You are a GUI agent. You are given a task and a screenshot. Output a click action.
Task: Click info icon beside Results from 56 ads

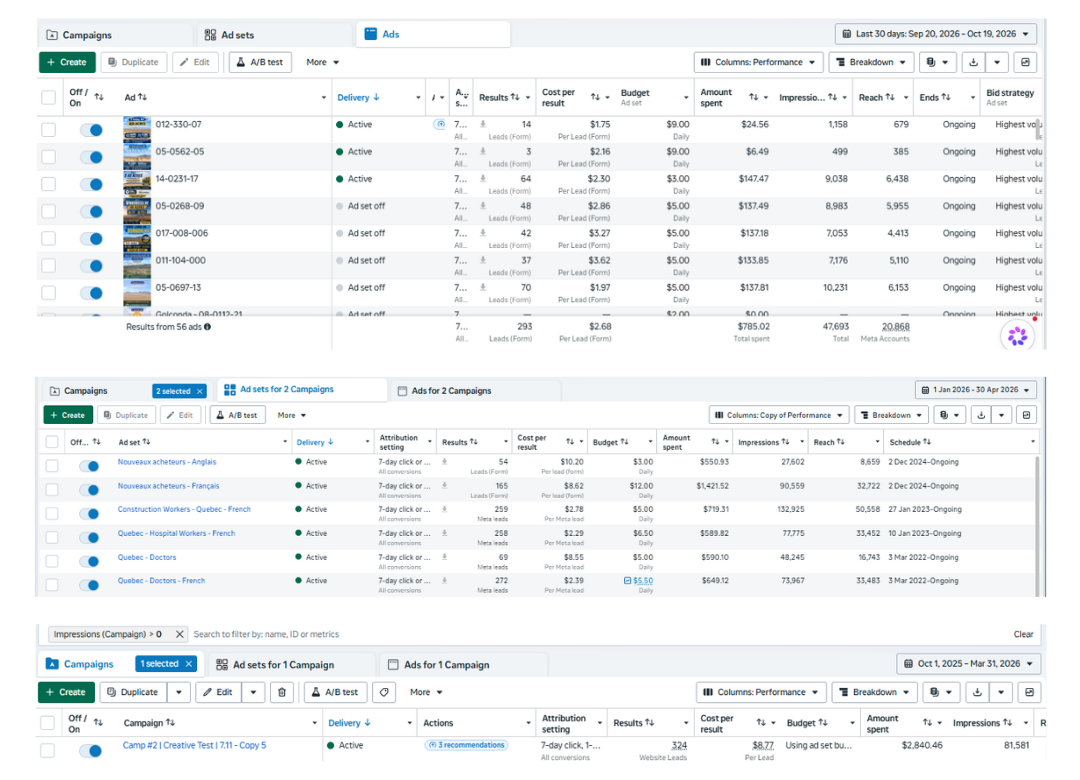click(x=207, y=327)
